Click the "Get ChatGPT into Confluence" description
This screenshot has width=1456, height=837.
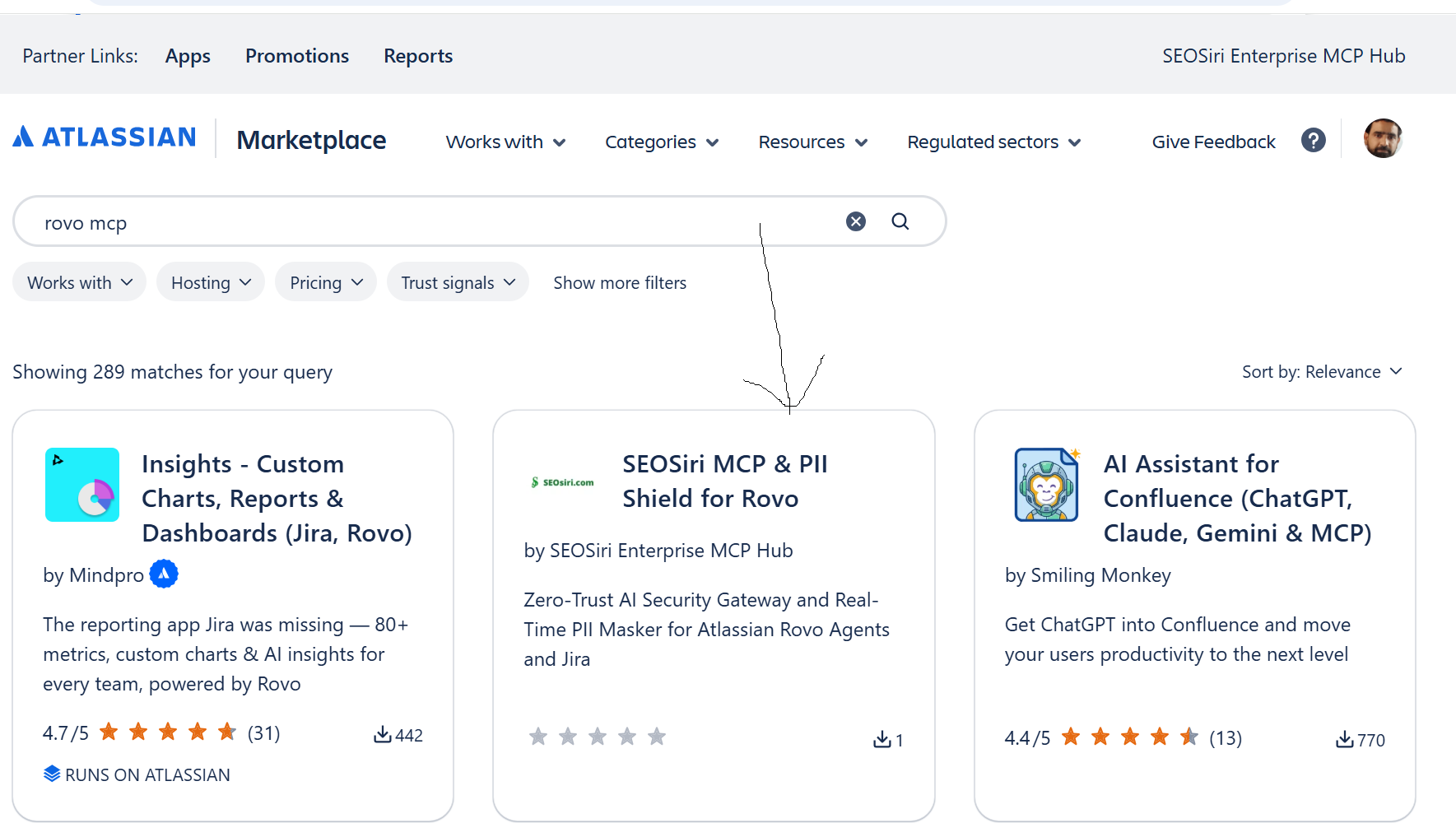pos(1177,639)
